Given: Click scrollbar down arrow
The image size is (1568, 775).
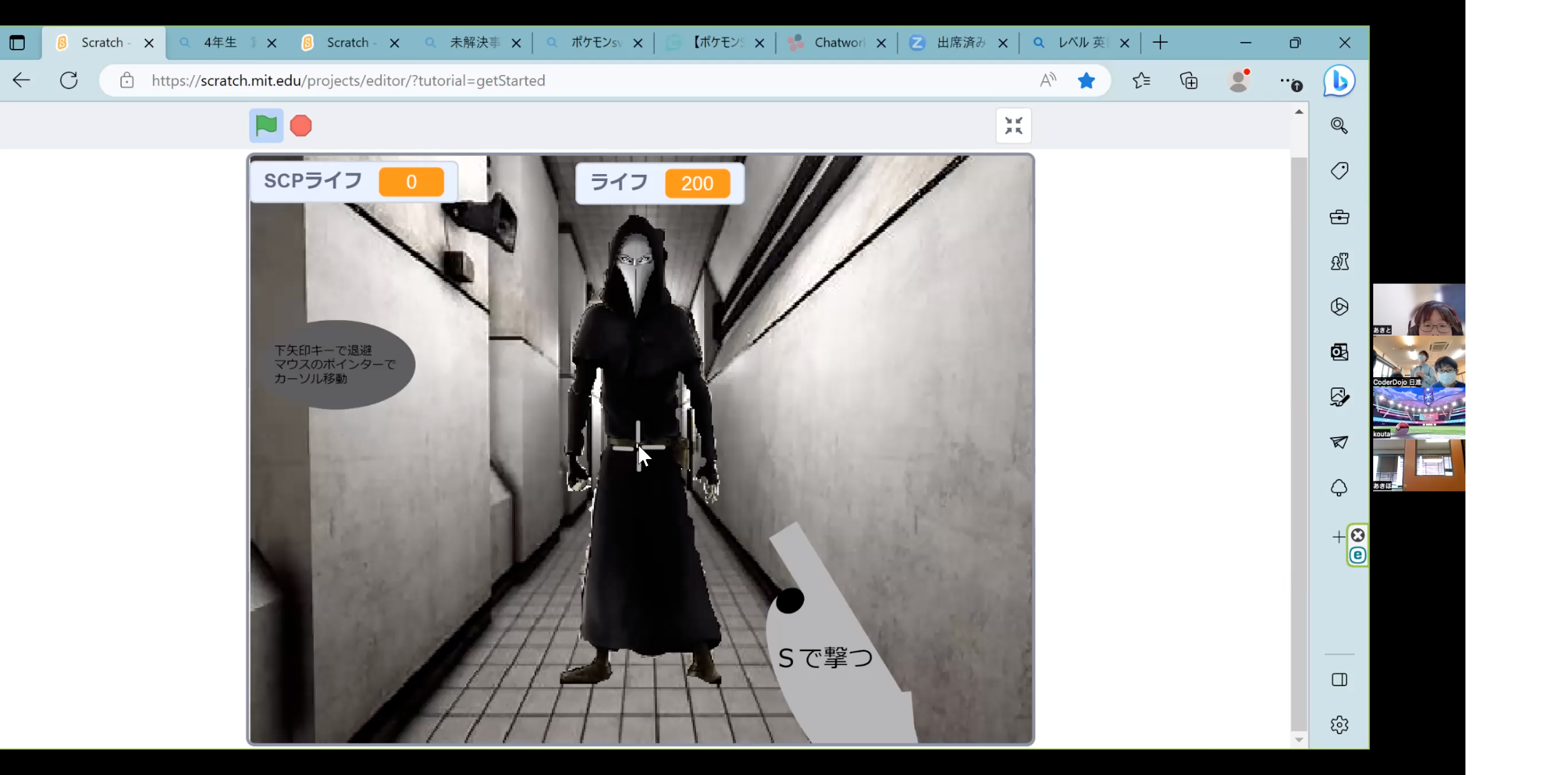Looking at the screenshot, I should (x=1299, y=740).
